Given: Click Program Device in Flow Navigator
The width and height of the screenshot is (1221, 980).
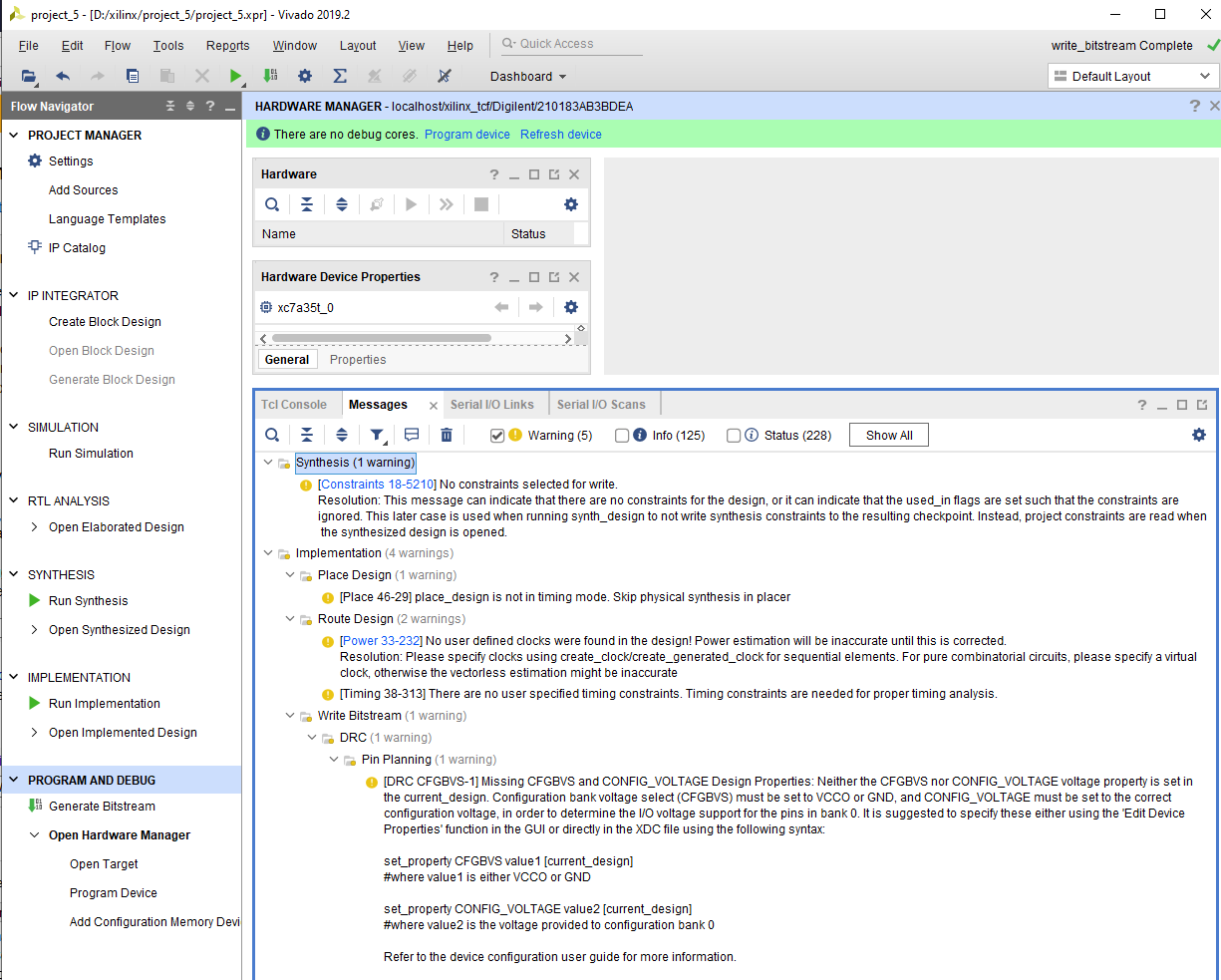Looking at the screenshot, I should coord(114,892).
